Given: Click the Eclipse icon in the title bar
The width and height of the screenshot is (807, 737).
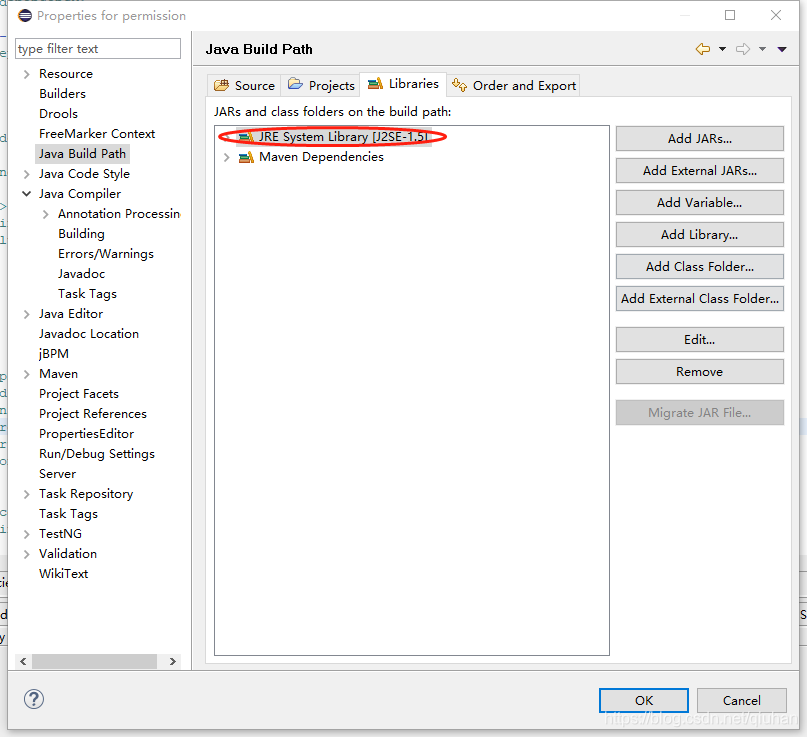Looking at the screenshot, I should pos(25,15).
